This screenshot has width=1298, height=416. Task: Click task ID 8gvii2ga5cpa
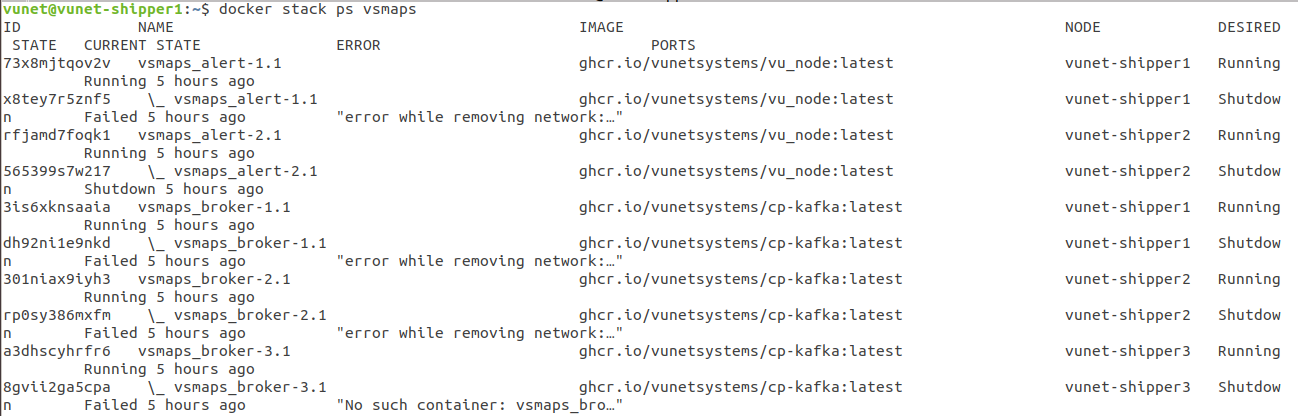(57, 387)
